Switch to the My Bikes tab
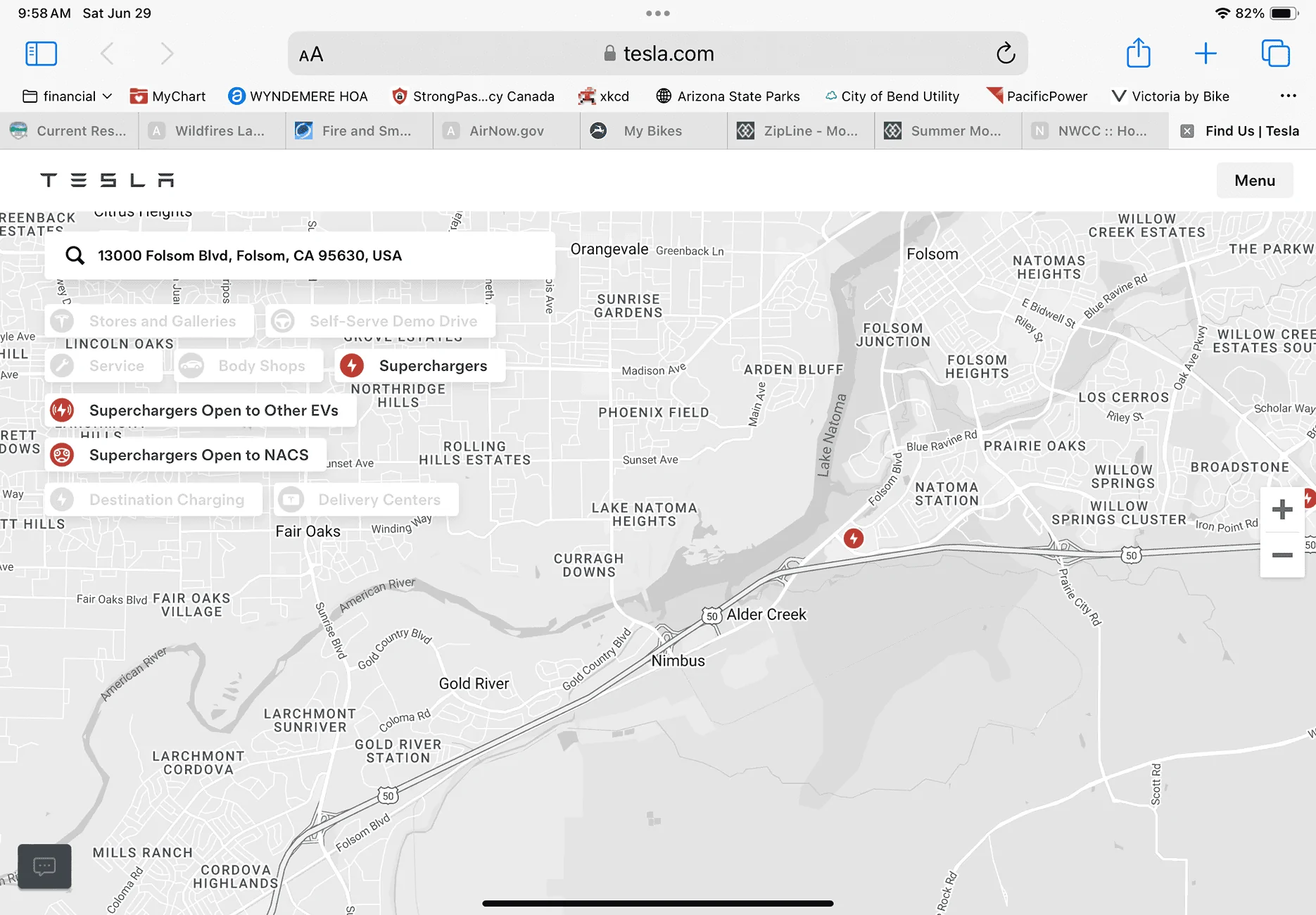Viewport: 1316px width, 915px height. coord(653,131)
